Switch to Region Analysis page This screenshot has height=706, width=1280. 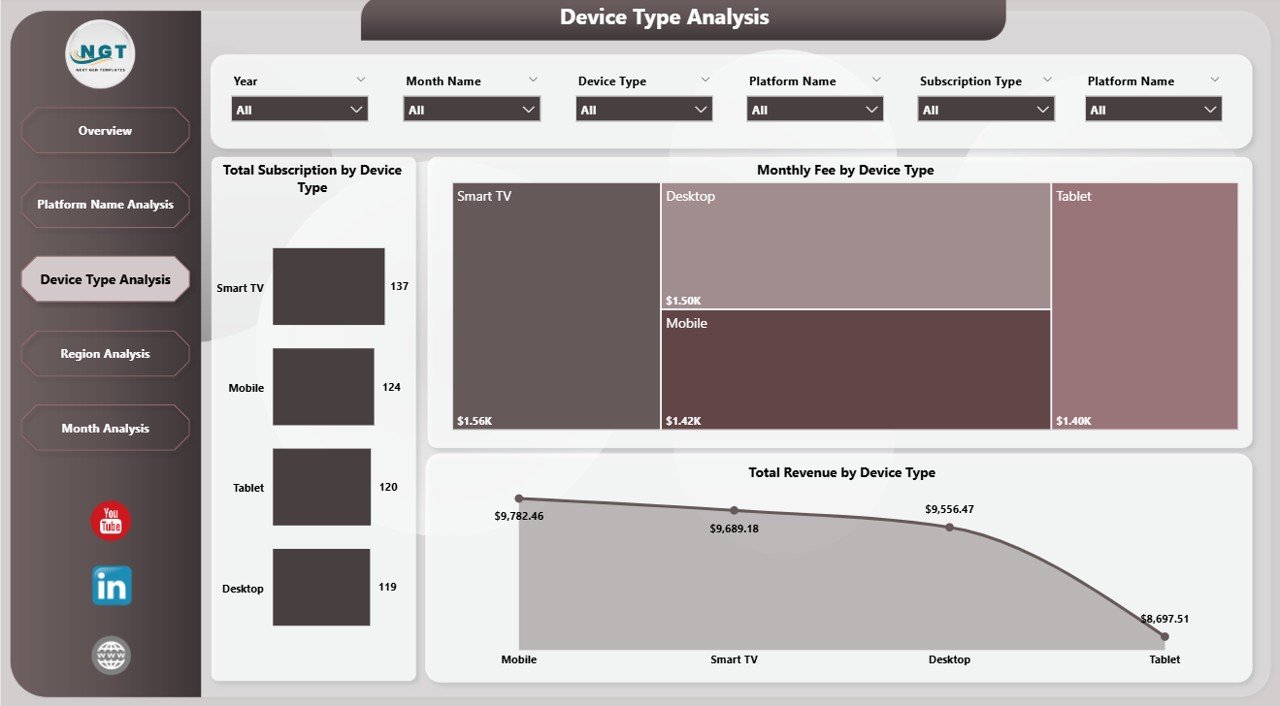click(x=105, y=353)
